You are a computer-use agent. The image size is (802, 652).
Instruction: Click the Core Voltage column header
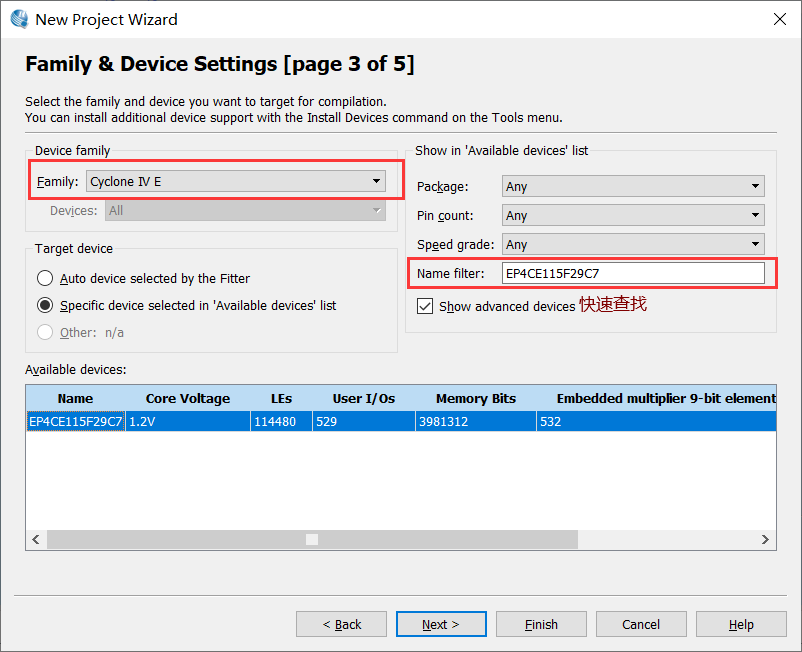tap(188, 398)
